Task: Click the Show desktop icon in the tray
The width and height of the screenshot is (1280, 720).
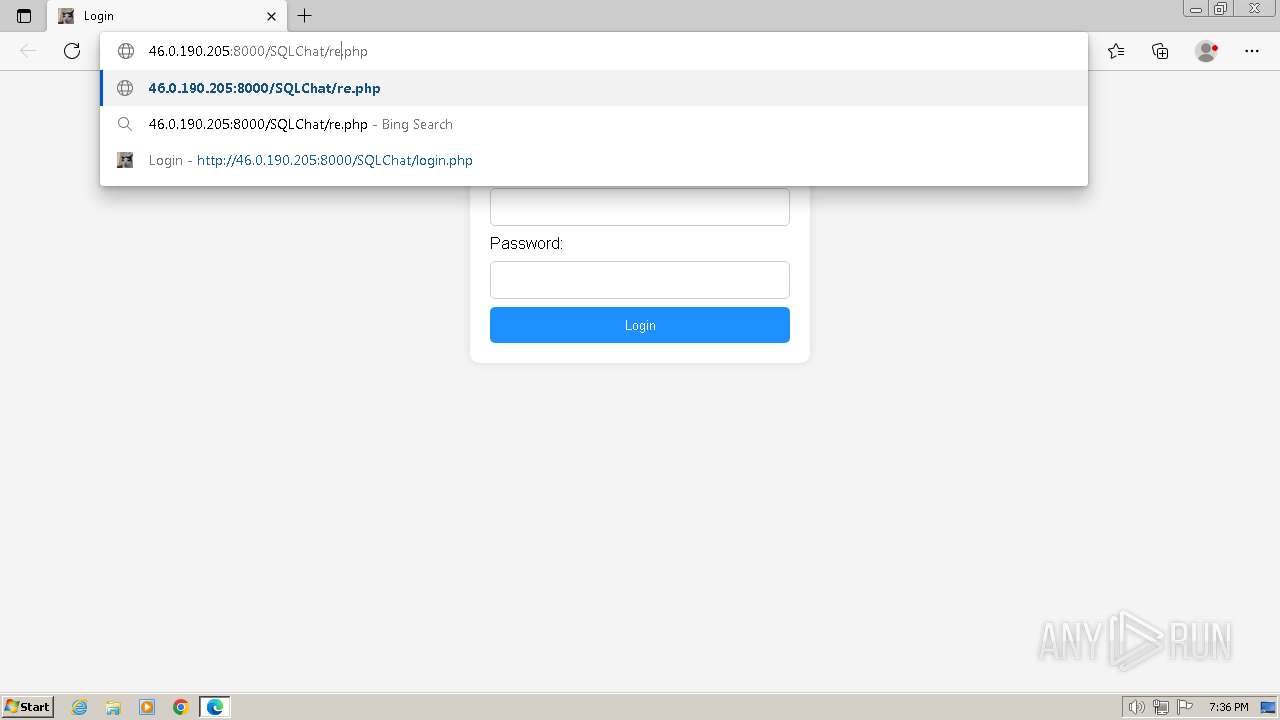Action: [x=1268, y=707]
